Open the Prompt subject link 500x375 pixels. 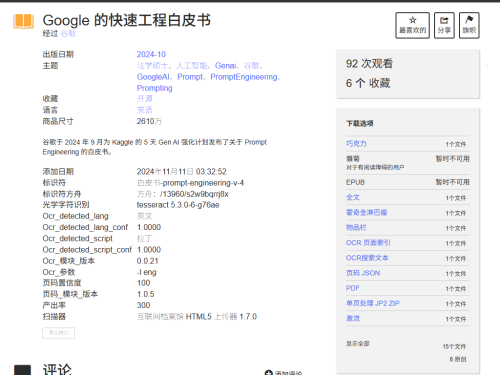coord(190,77)
